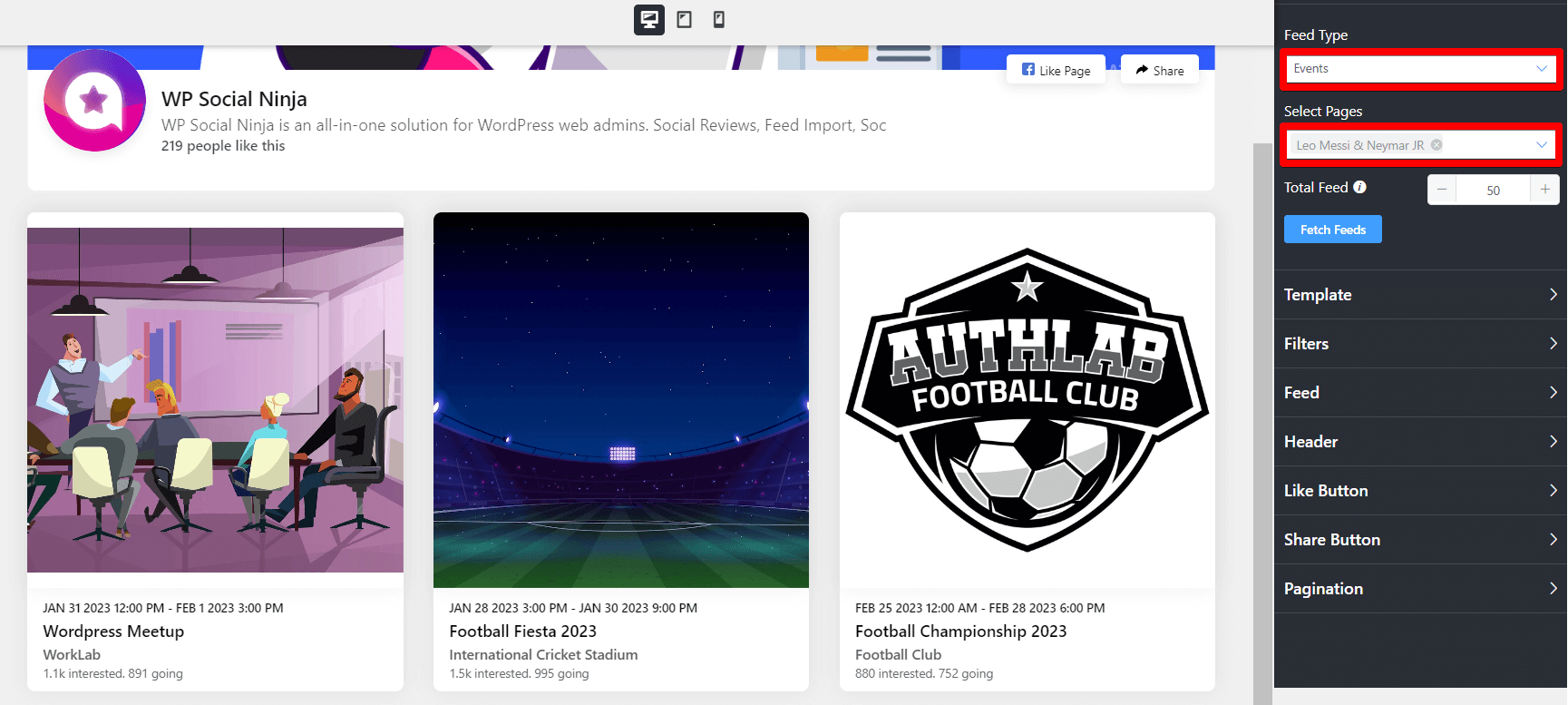Click the Like Page button
Viewport: 1568px width, 705px height.
click(1055, 68)
